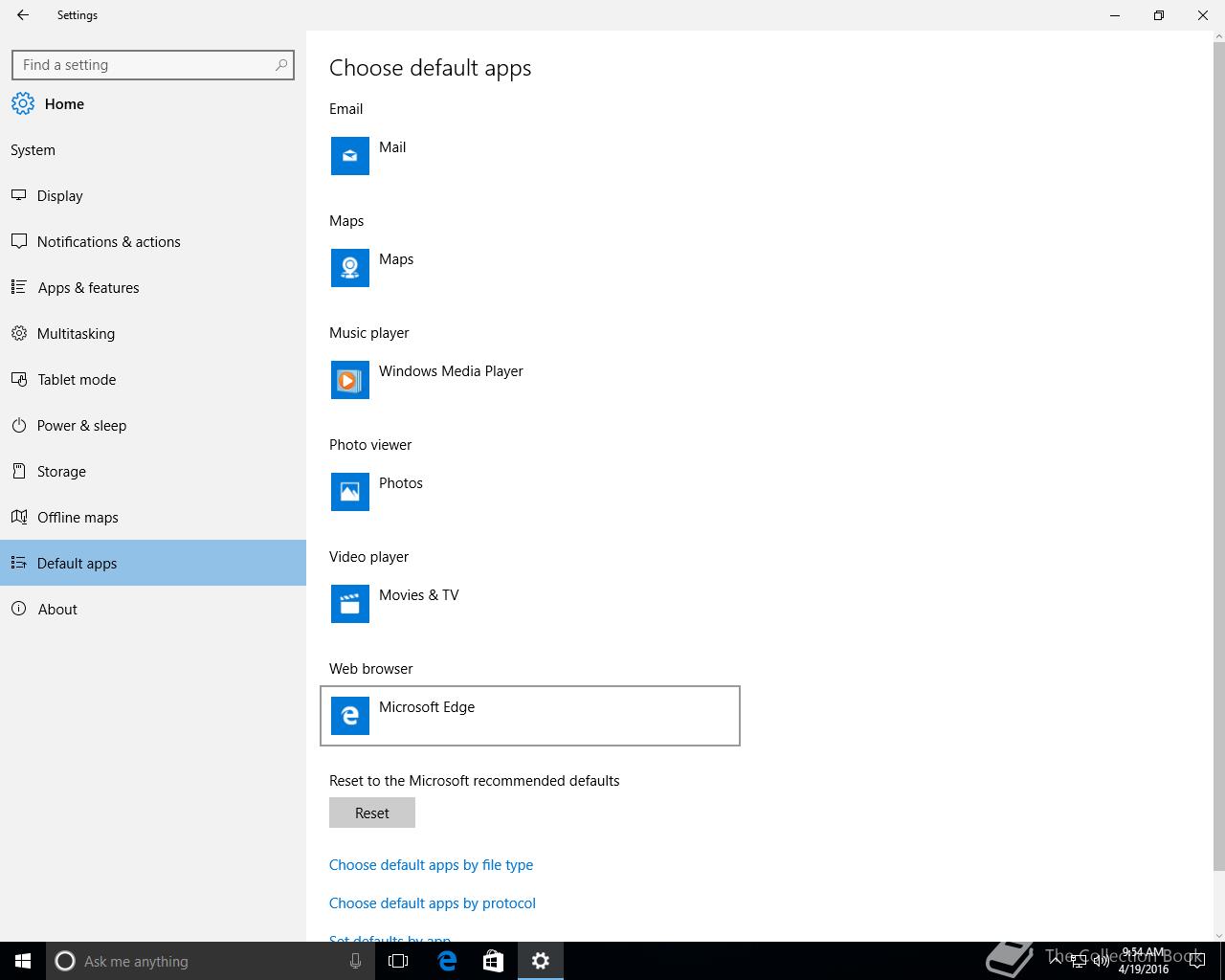Image resolution: width=1225 pixels, height=980 pixels.
Task: Open Task View from the taskbar
Action: pos(398,961)
